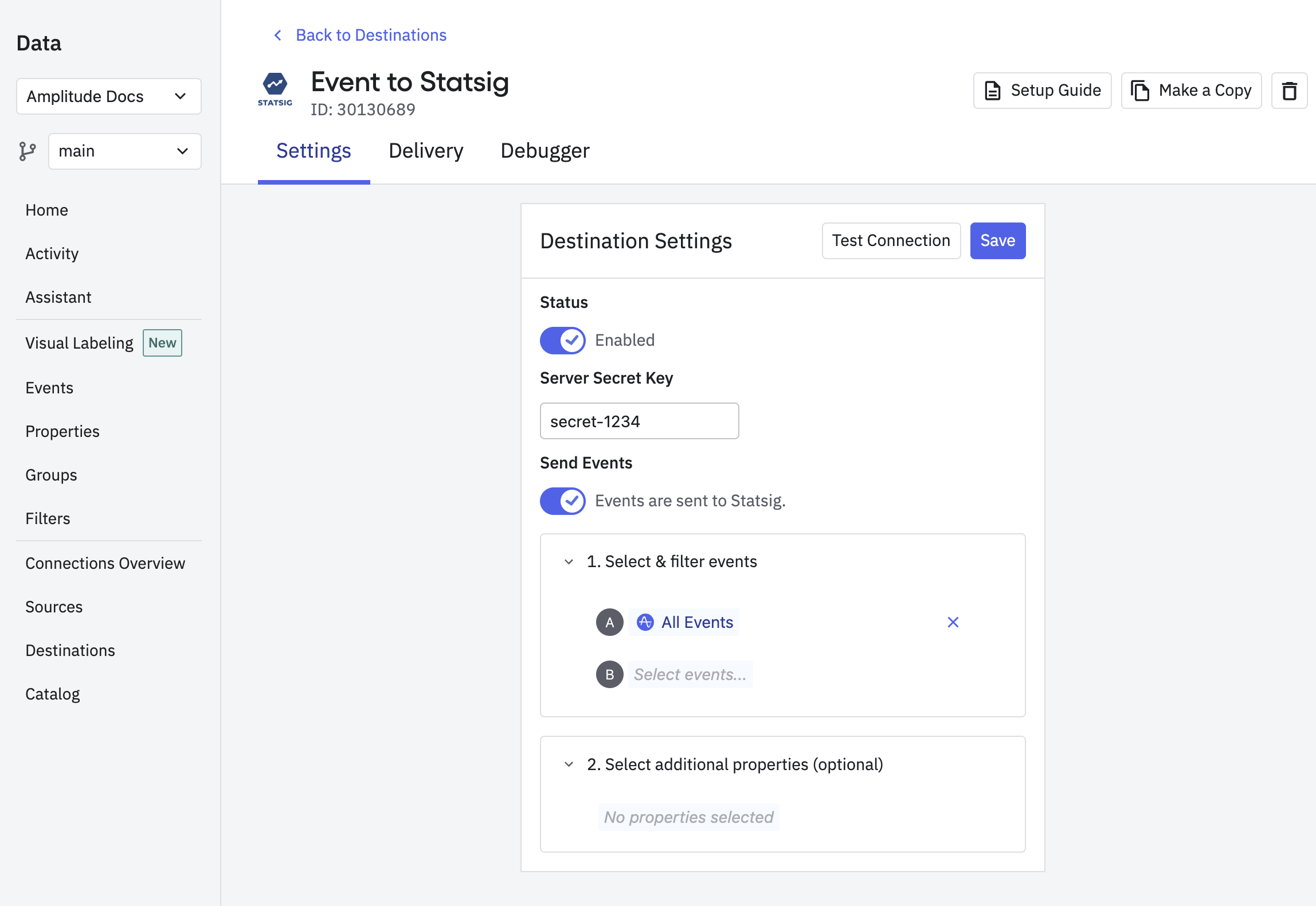1316x906 pixels.
Task: Open the Debugger tab
Action: (544, 151)
